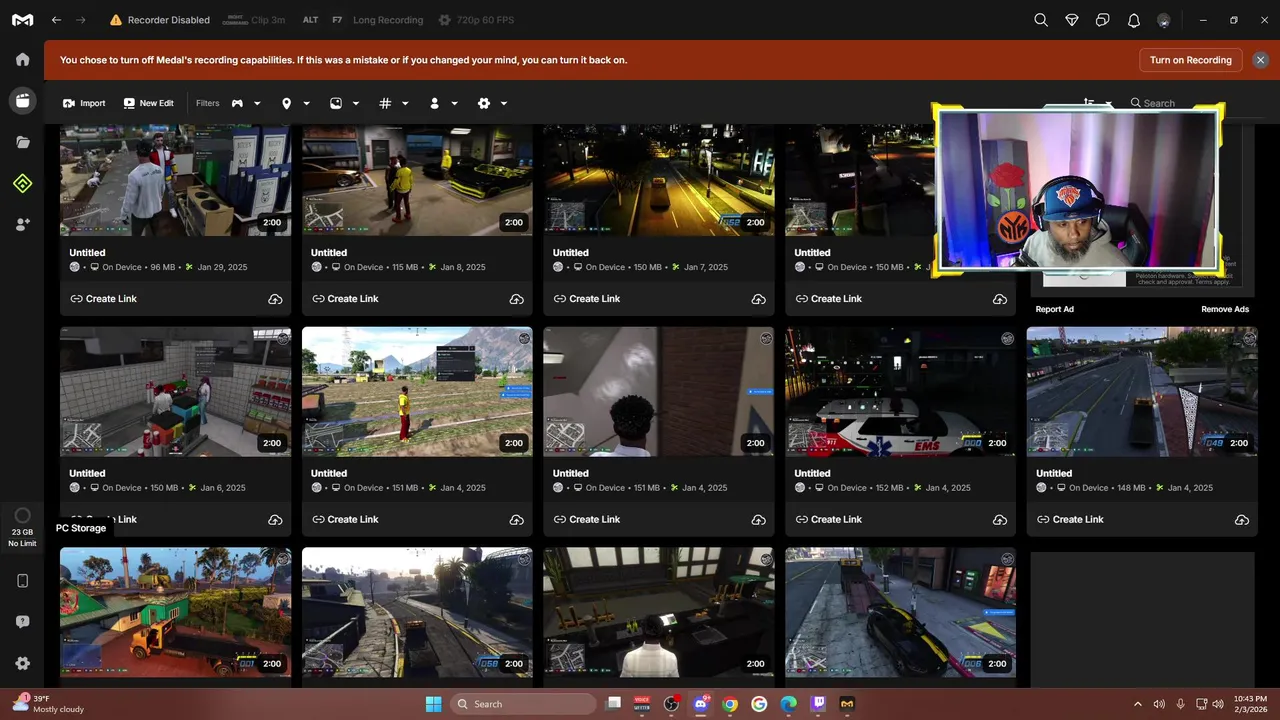Open the notifications bell
The height and width of the screenshot is (720, 1280).
1134,20
